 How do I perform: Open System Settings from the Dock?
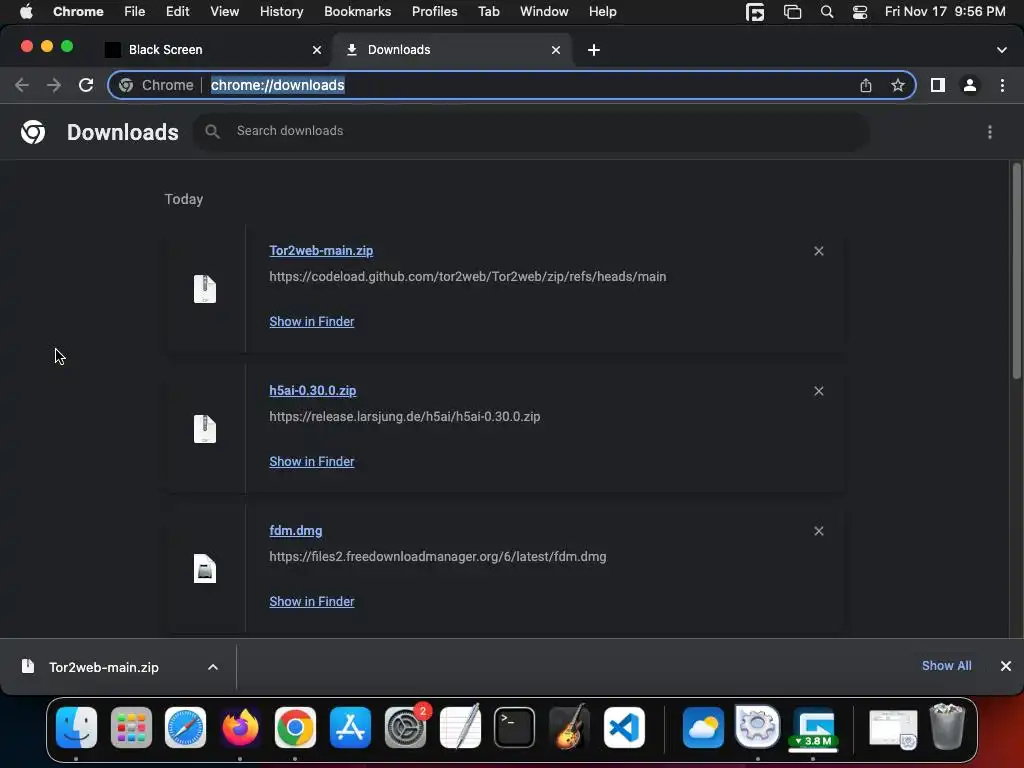(405, 727)
